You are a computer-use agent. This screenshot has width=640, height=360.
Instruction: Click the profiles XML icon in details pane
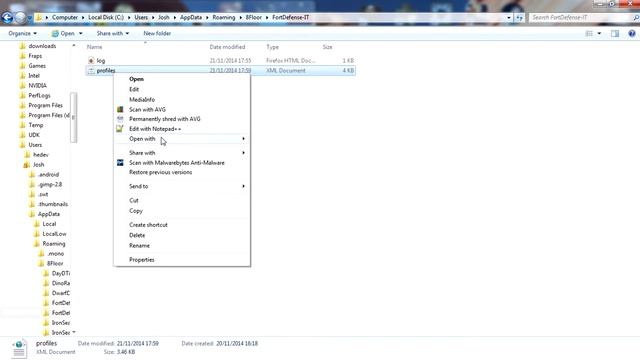pyautogui.click(x=19, y=348)
